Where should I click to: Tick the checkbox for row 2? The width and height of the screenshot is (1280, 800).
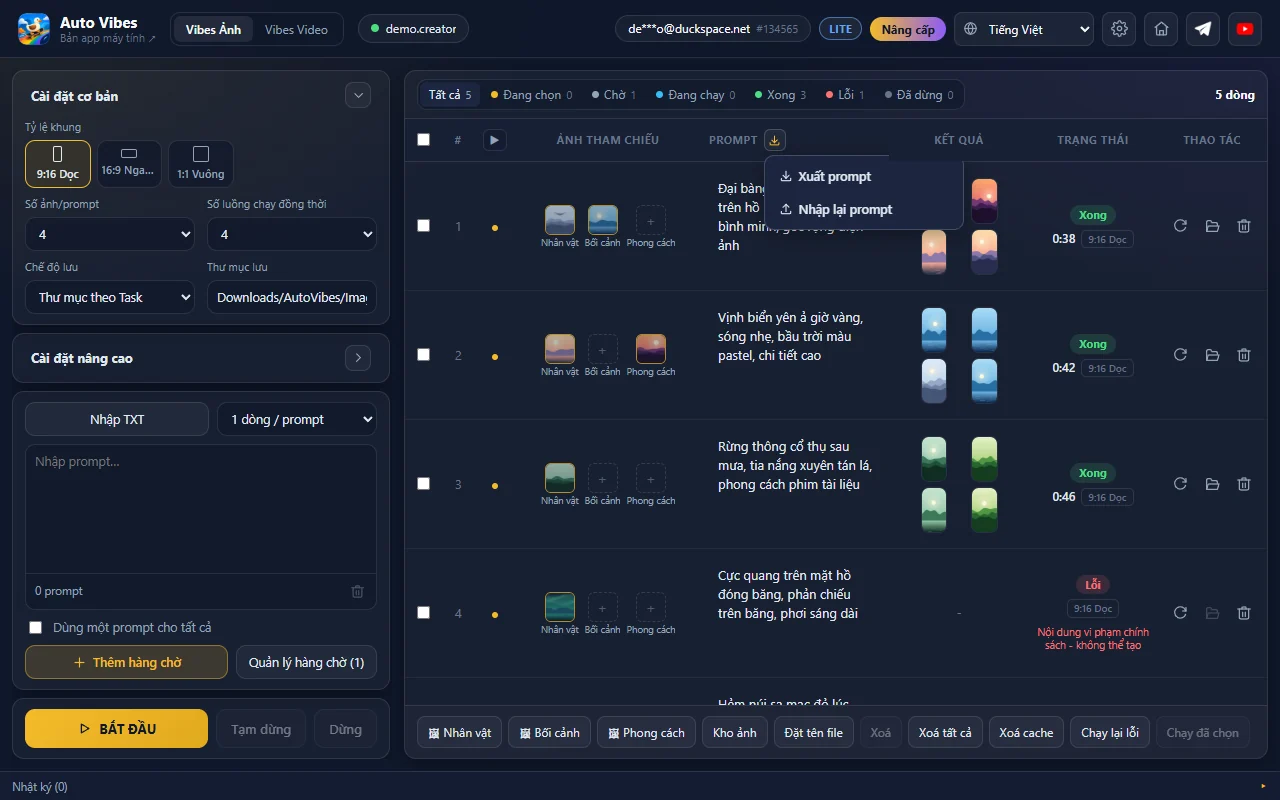[423, 354]
